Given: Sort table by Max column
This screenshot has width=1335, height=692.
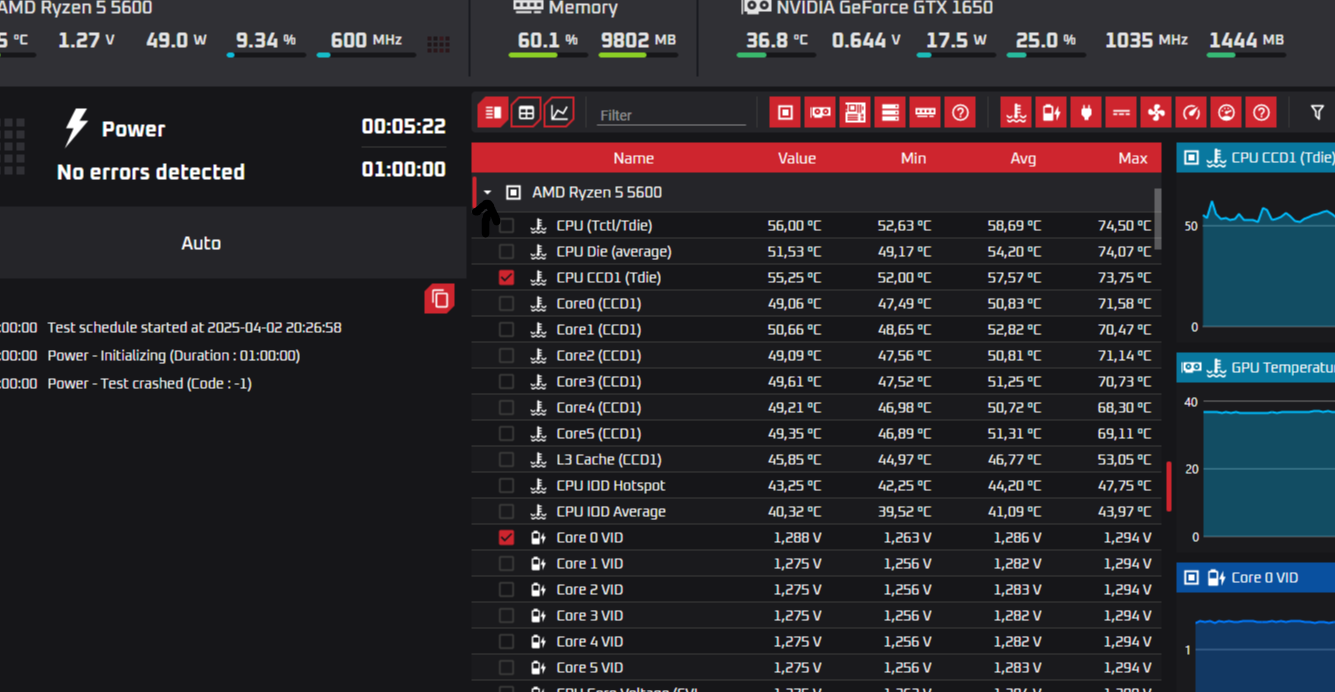Looking at the screenshot, I should click(x=1133, y=158).
